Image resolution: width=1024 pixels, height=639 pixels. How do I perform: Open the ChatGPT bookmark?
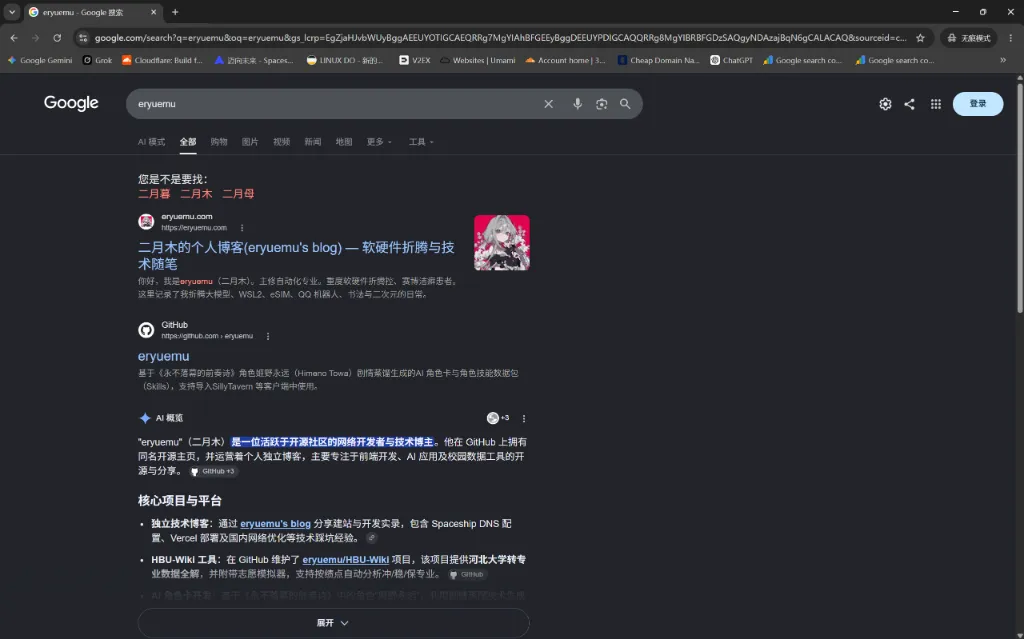click(731, 60)
